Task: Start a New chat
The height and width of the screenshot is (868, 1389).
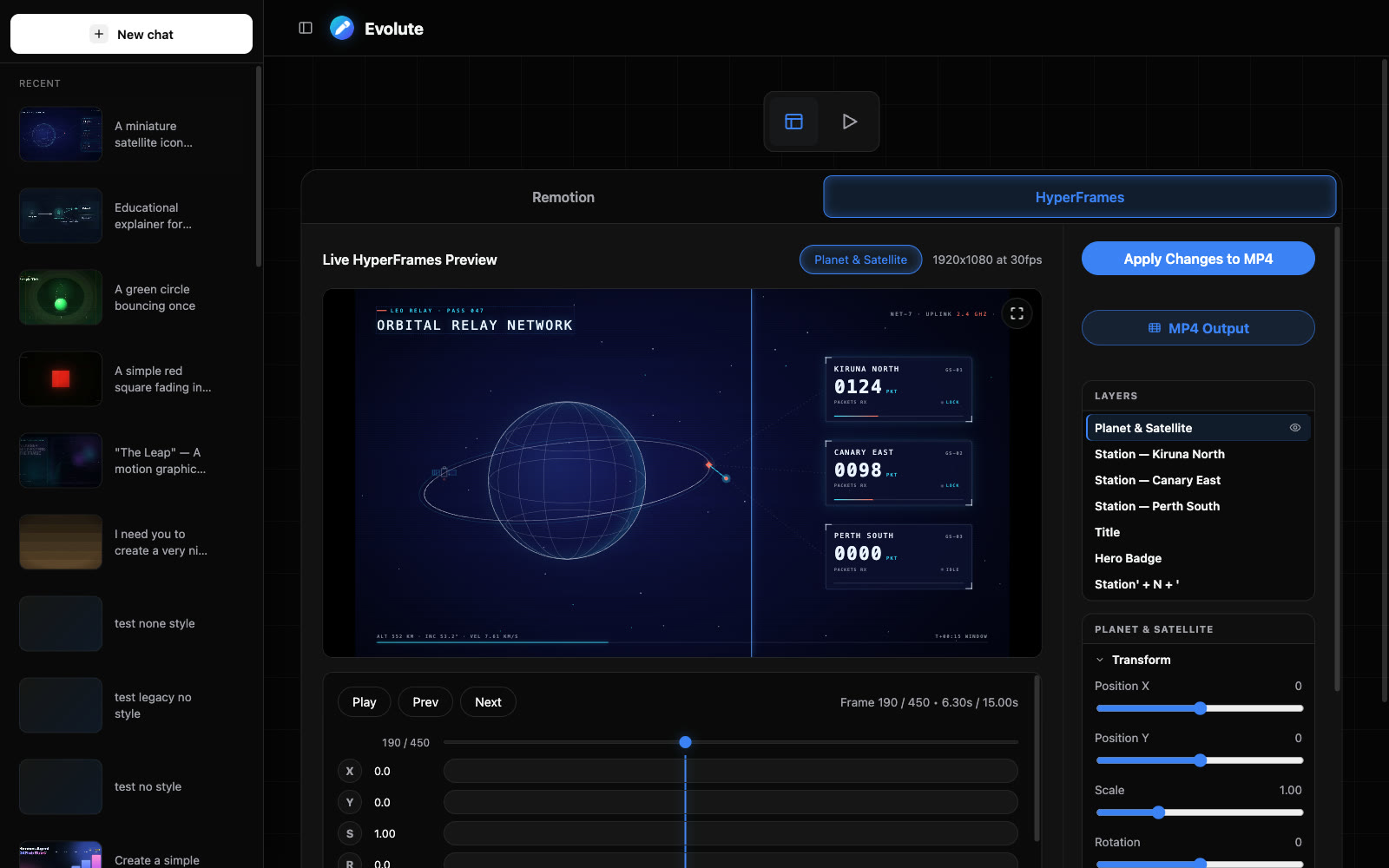Action: tap(131, 34)
